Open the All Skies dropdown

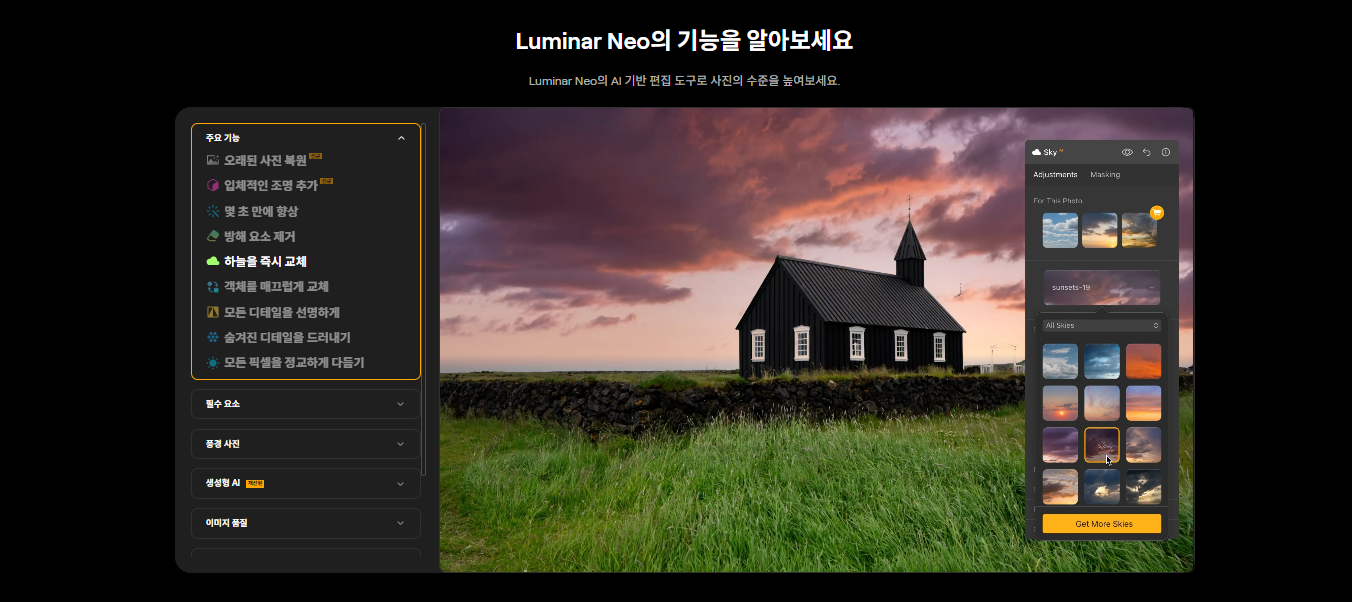(x=1102, y=326)
